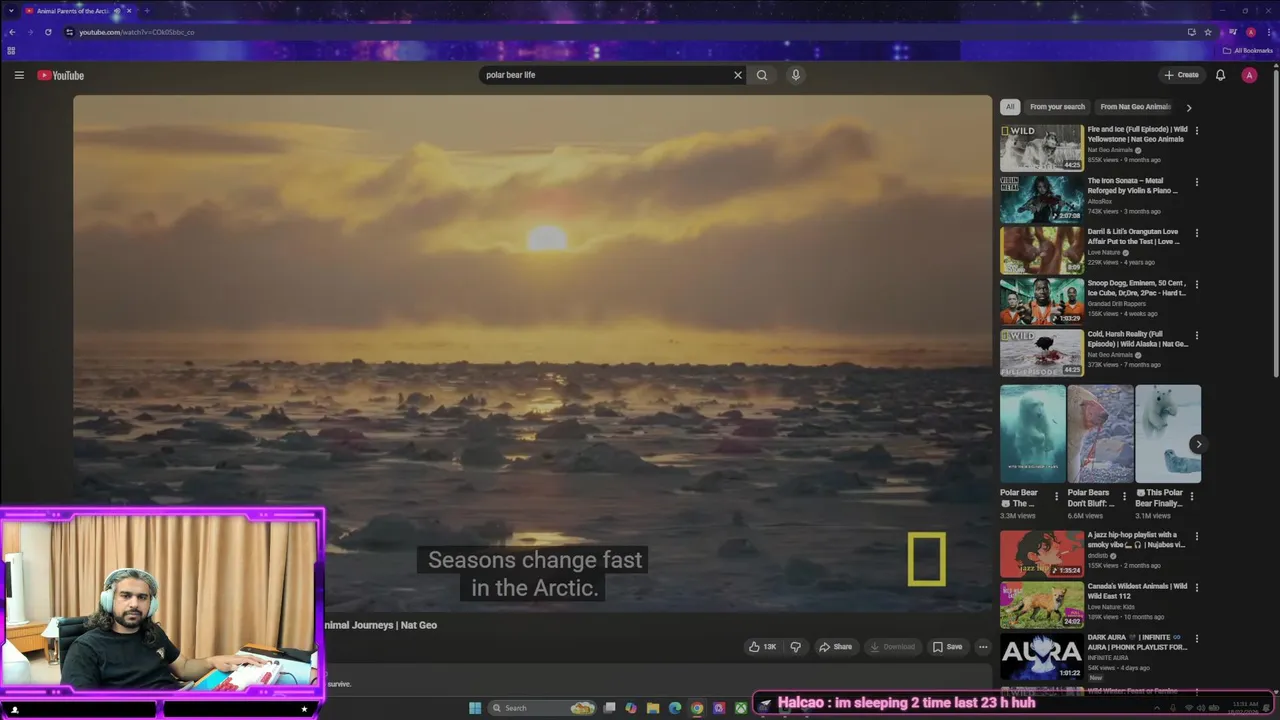Open the Create menu
The height and width of the screenshot is (720, 1280).
click(x=1181, y=75)
